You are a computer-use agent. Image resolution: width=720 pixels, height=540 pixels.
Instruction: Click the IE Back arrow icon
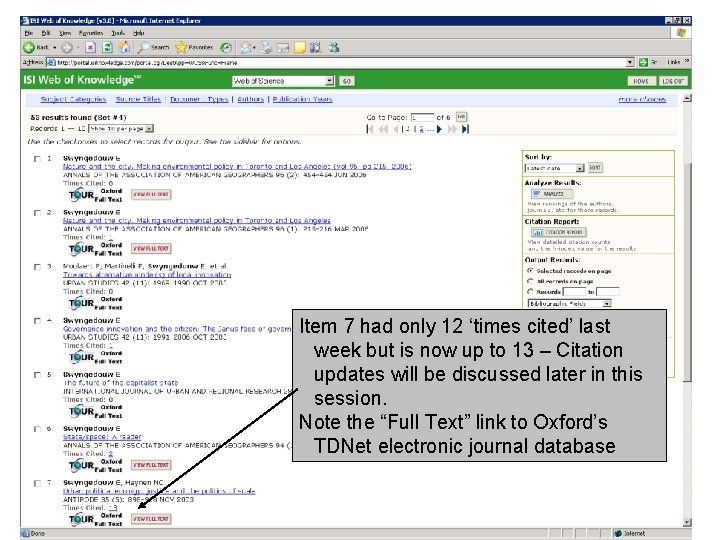pyautogui.click(x=29, y=47)
